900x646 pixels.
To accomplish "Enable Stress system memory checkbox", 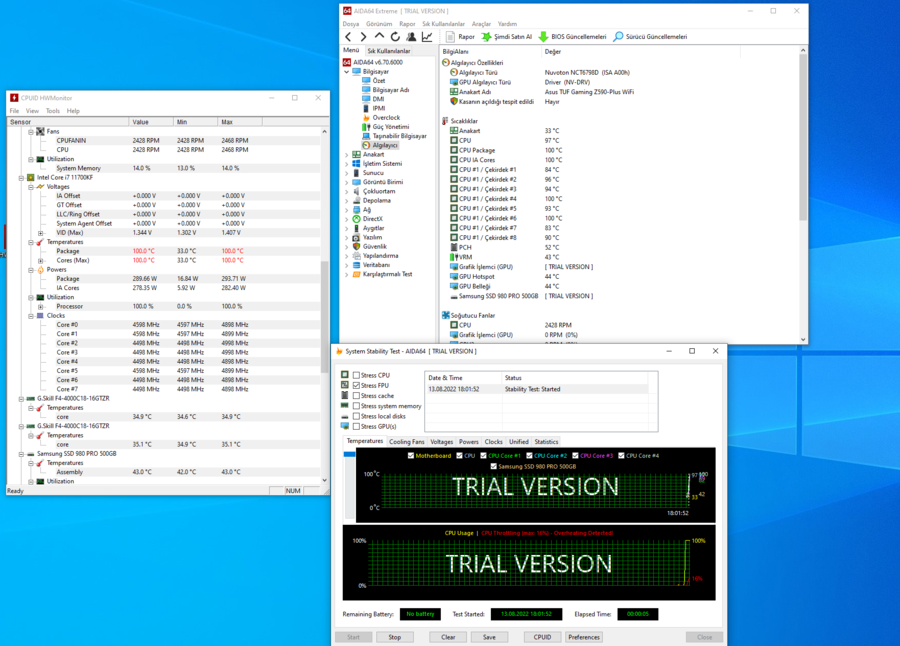I will 356,406.
